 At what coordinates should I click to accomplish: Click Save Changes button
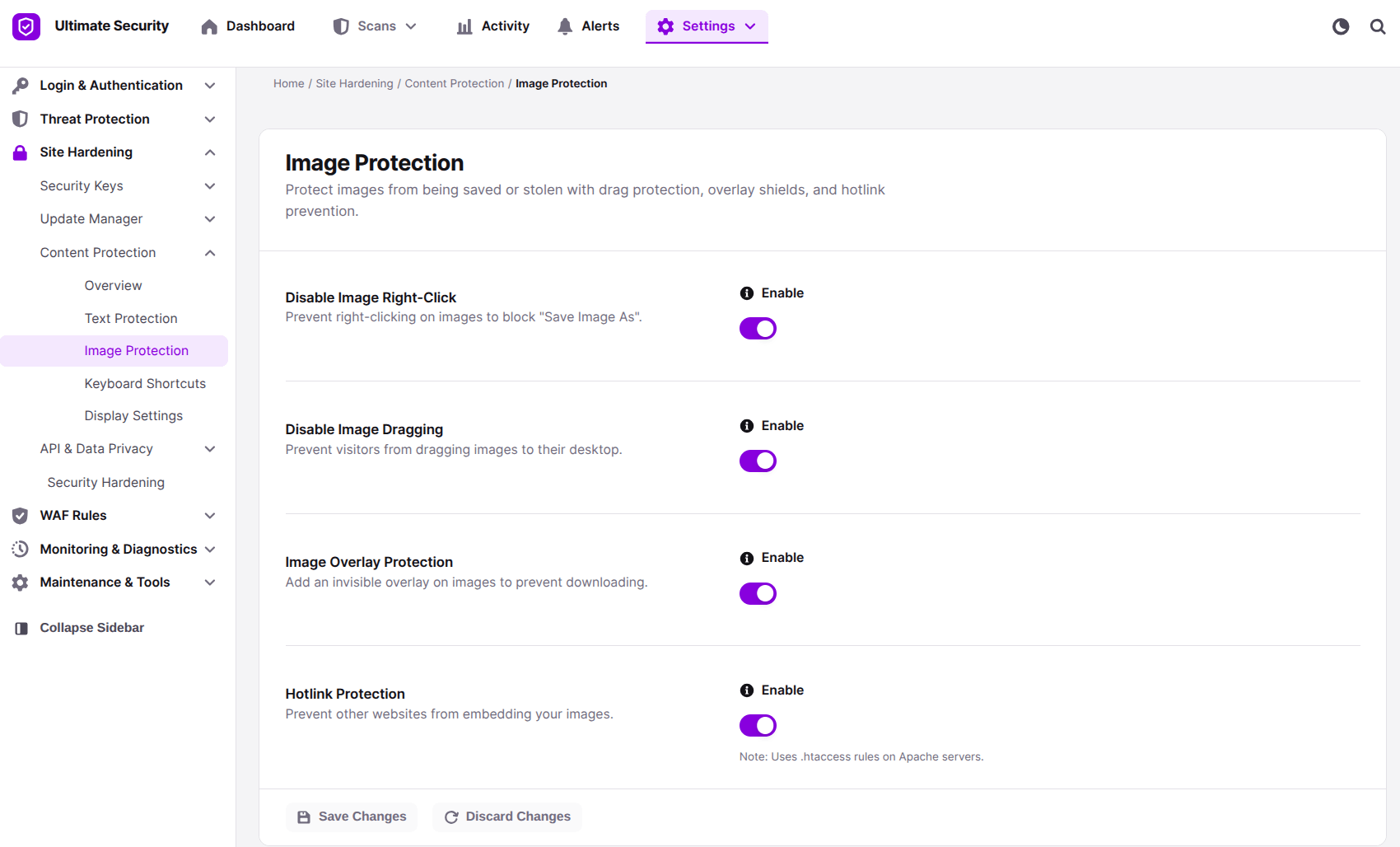[352, 817]
